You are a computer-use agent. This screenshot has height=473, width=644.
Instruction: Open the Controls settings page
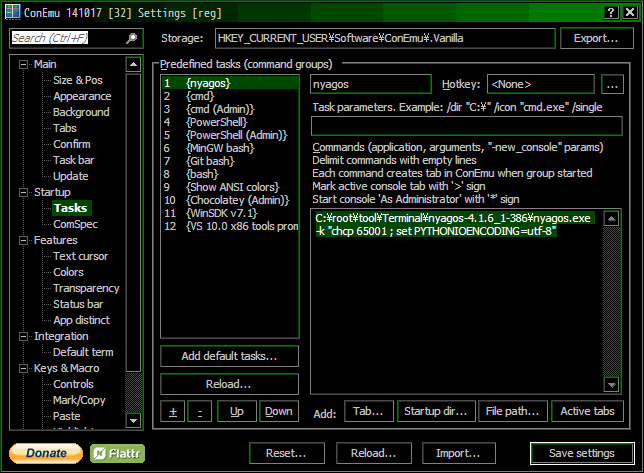pos(73,384)
